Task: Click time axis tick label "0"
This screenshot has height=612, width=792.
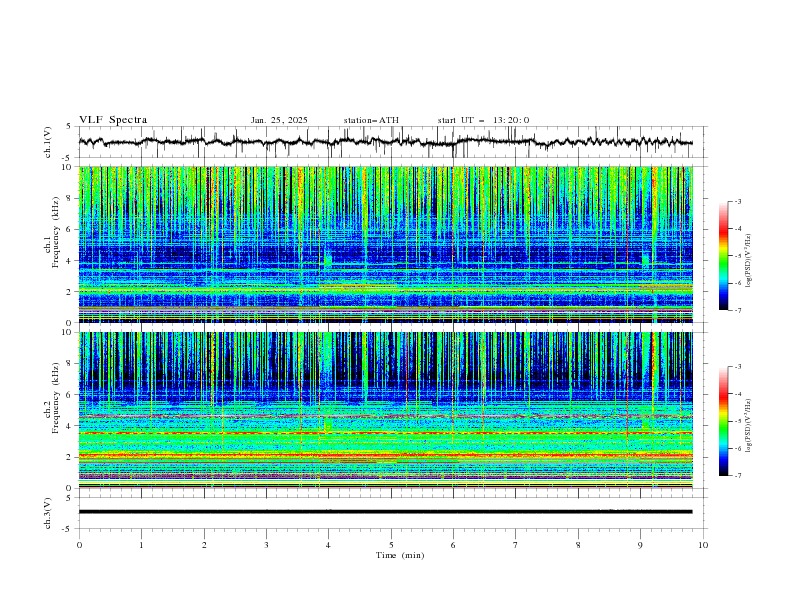Action: click(79, 545)
